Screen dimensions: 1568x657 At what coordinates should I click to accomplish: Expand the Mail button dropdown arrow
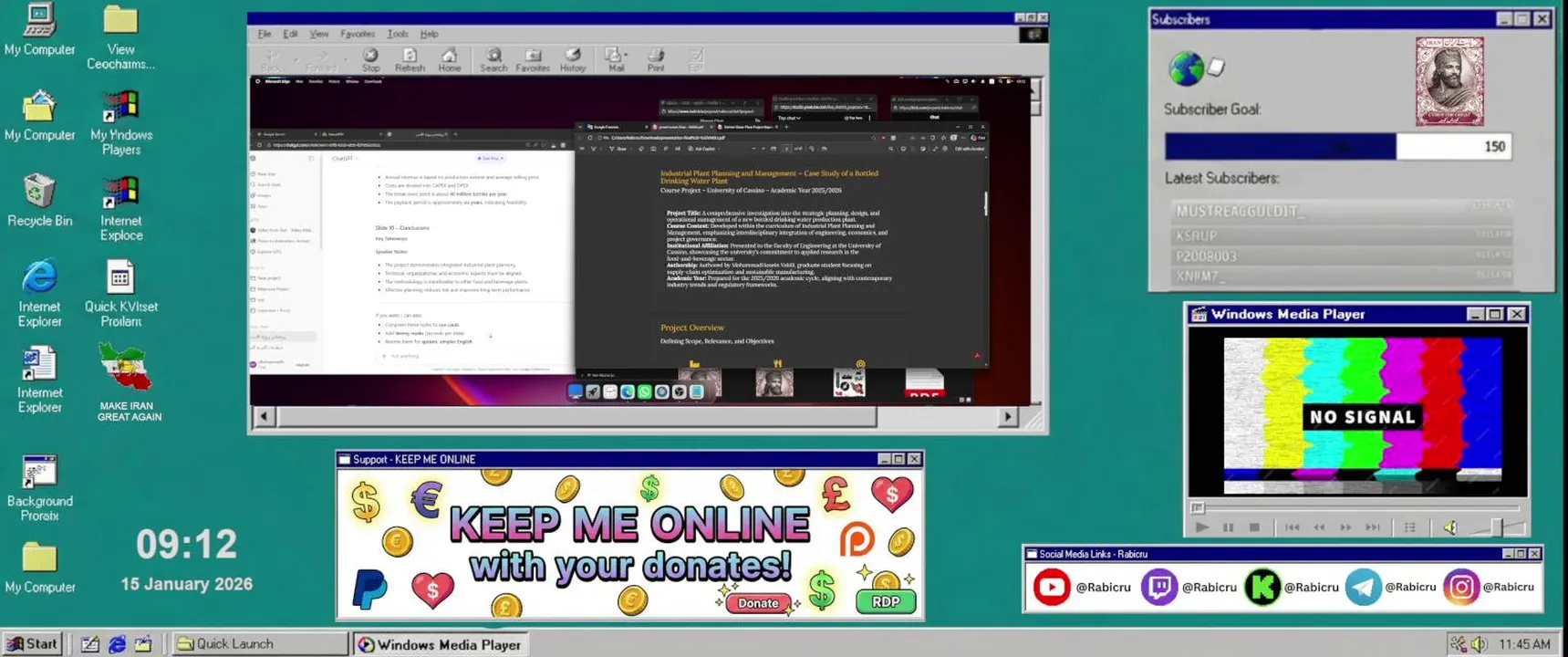(x=626, y=55)
